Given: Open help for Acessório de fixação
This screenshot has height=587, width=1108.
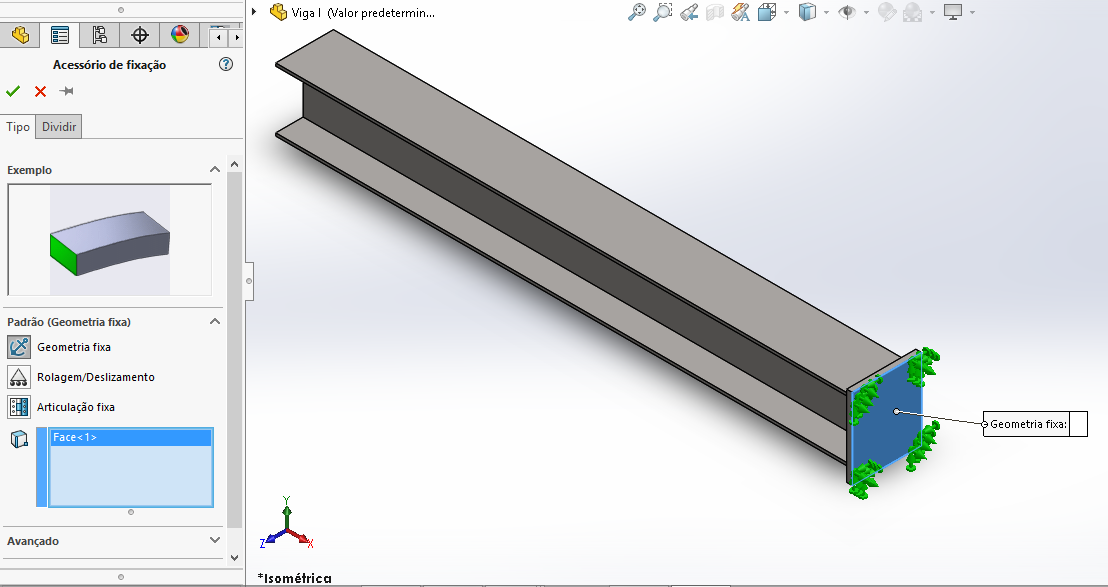Looking at the screenshot, I should [x=226, y=64].
